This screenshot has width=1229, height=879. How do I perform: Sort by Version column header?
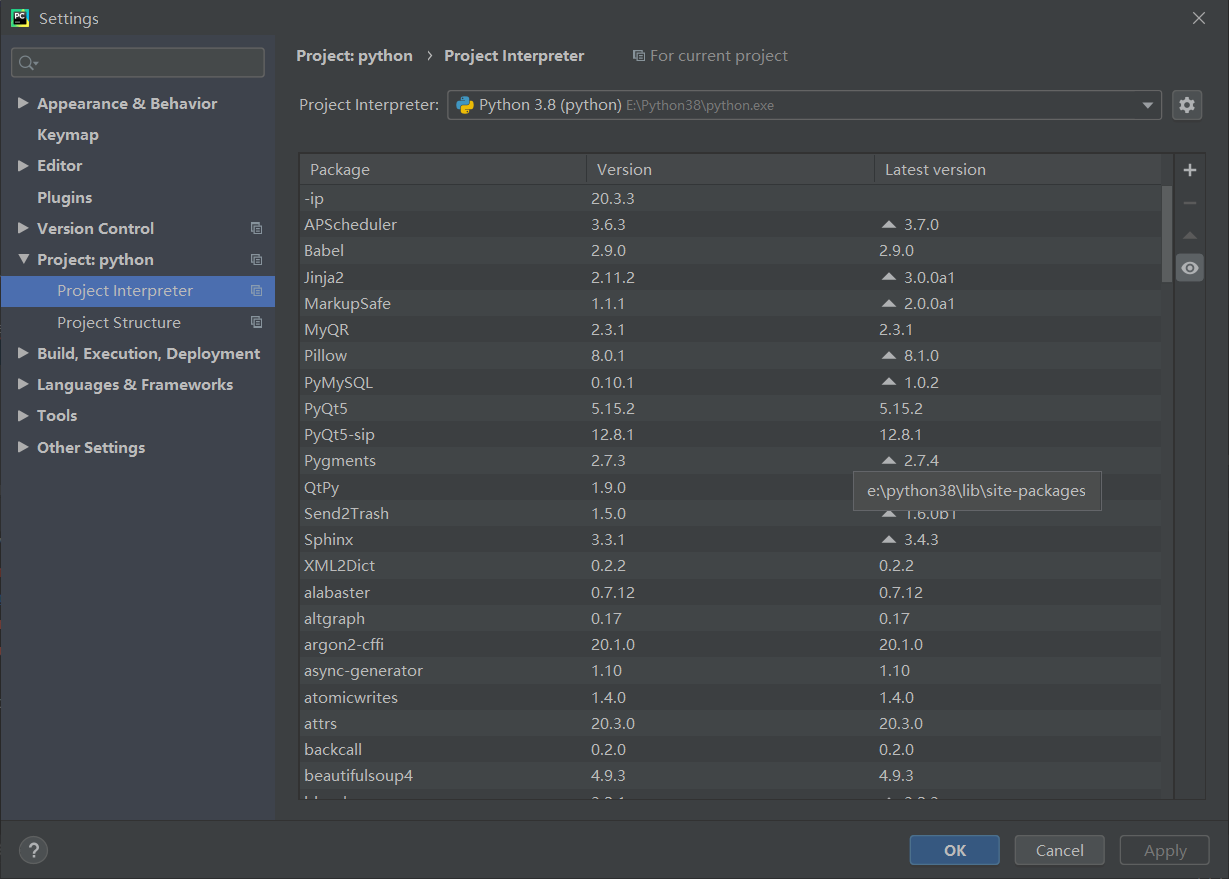730,169
